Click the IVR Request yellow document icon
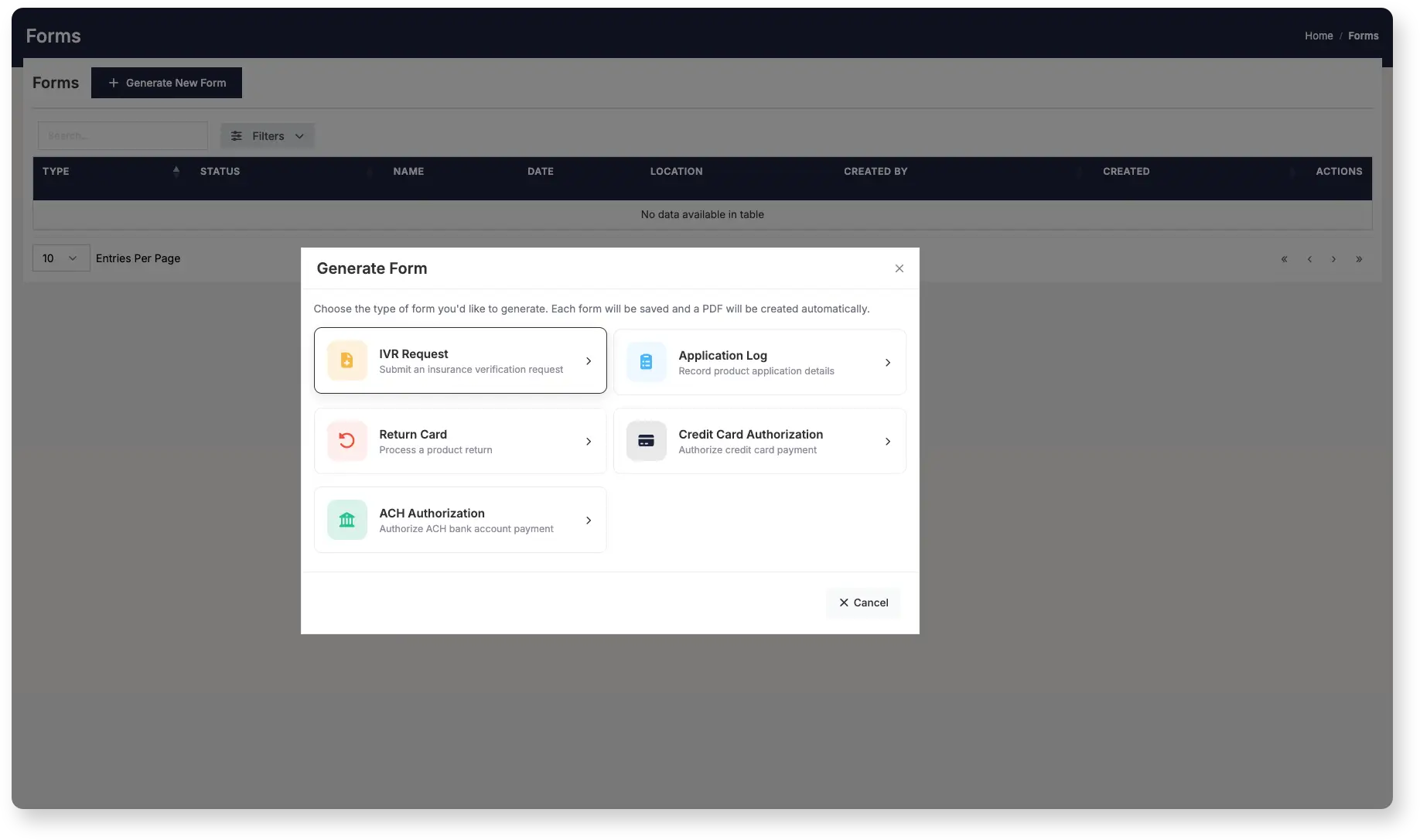 coord(346,360)
